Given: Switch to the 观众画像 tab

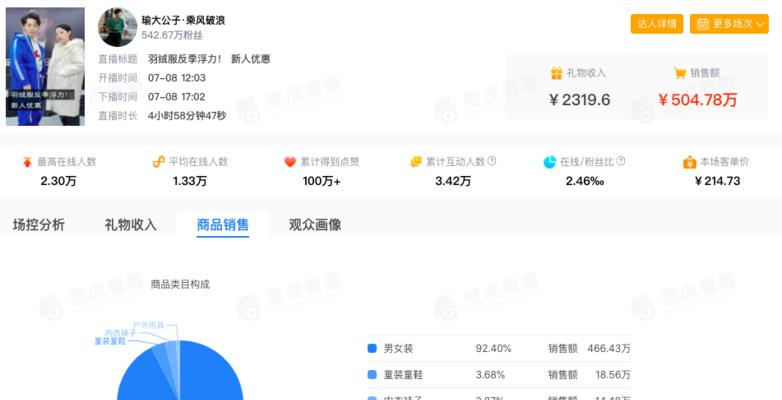Looking at the screenshot, I should pyautogui.click(x=315, y=225).
